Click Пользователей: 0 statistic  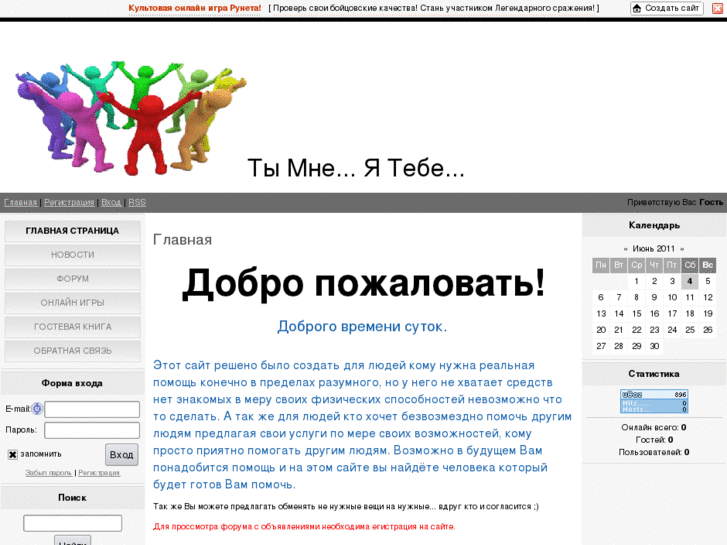click(654, 452)
